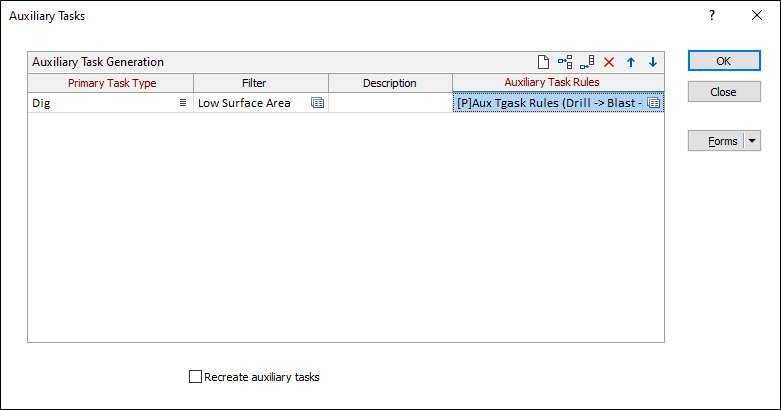Delete the selected row with red X
Viewport: 781px width, 410px height.
click(x=609, y=62)
